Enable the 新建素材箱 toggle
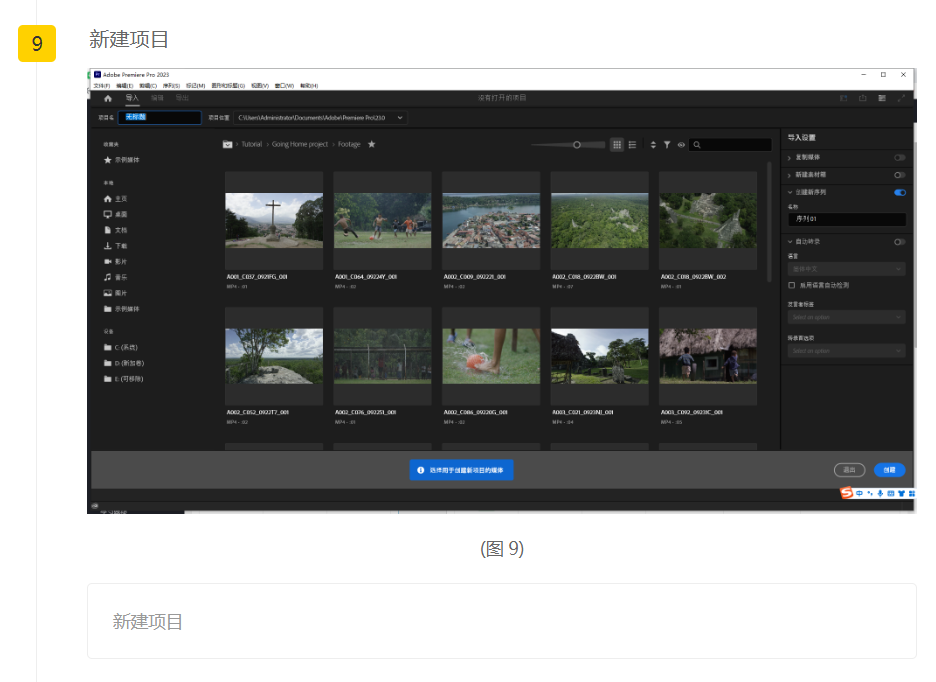Viewport: 936px width, 682px height. click(x=900, y=175)
